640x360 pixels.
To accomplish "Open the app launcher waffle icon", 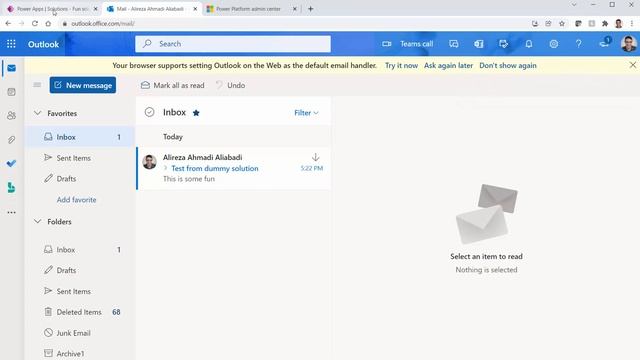I will [11, 44].
